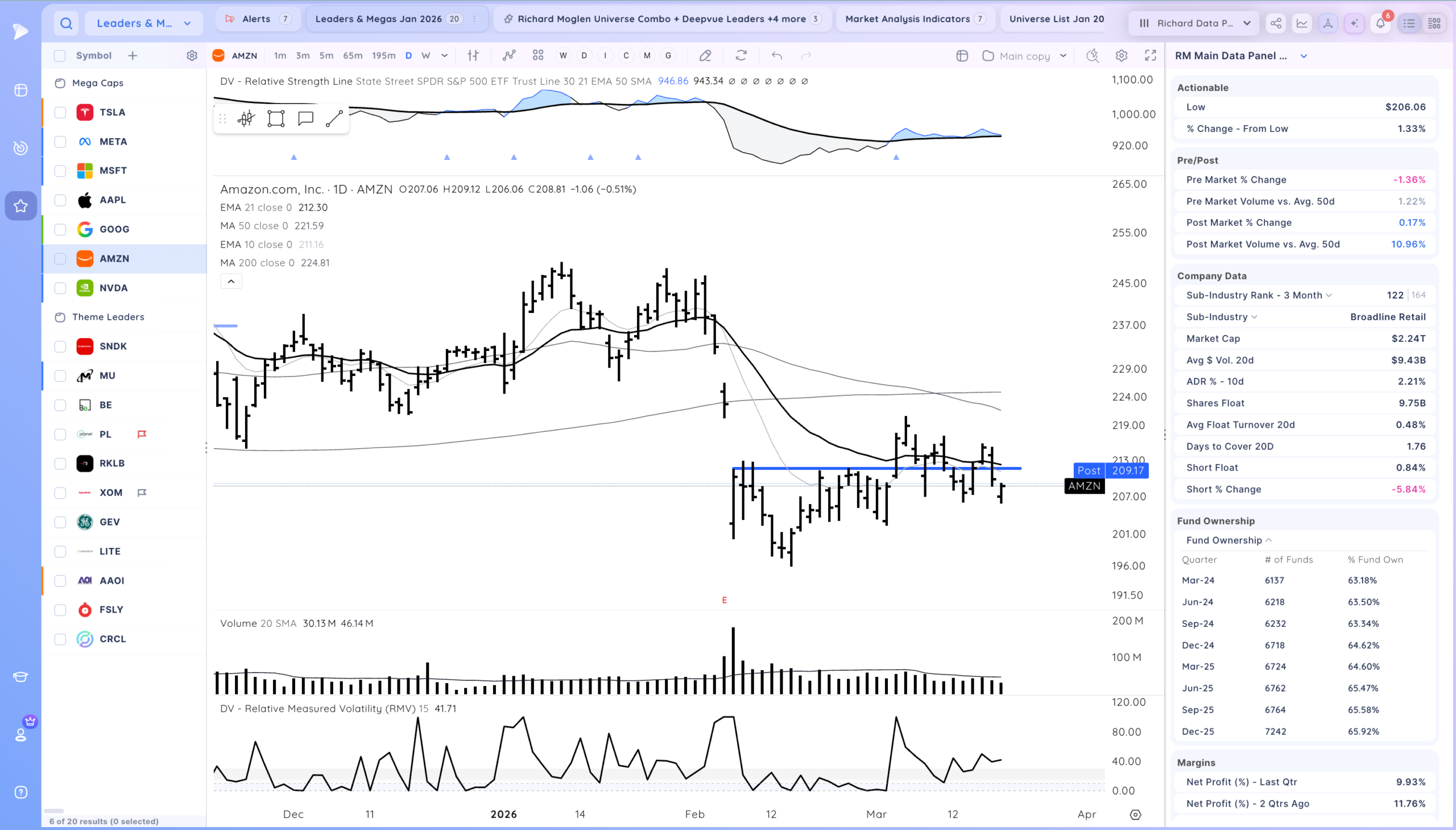
Task: Enter fullscreen chart mode
Action: [x=1150, y=55]
